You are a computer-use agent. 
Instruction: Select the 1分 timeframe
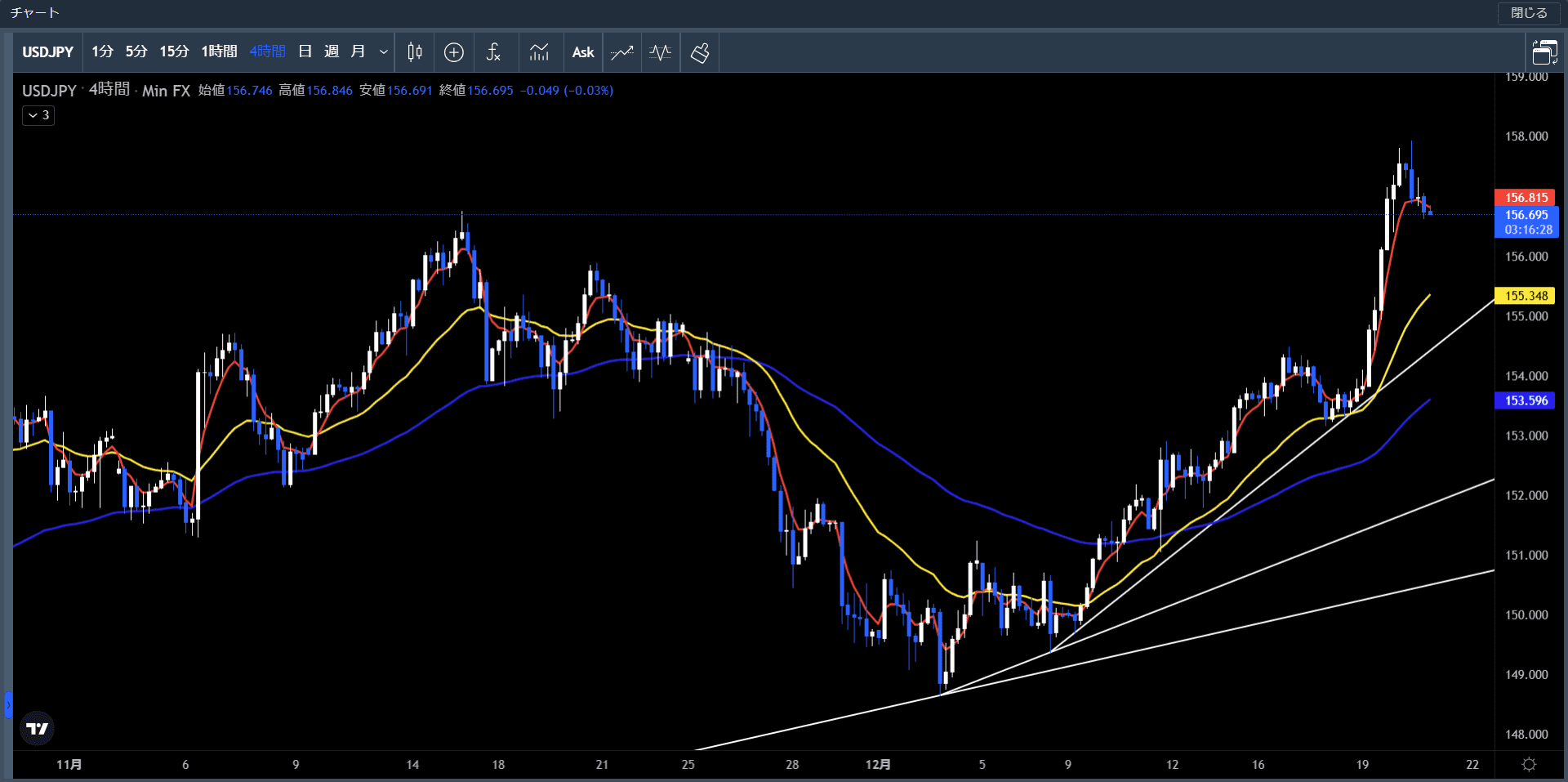(x=102, y=51)
